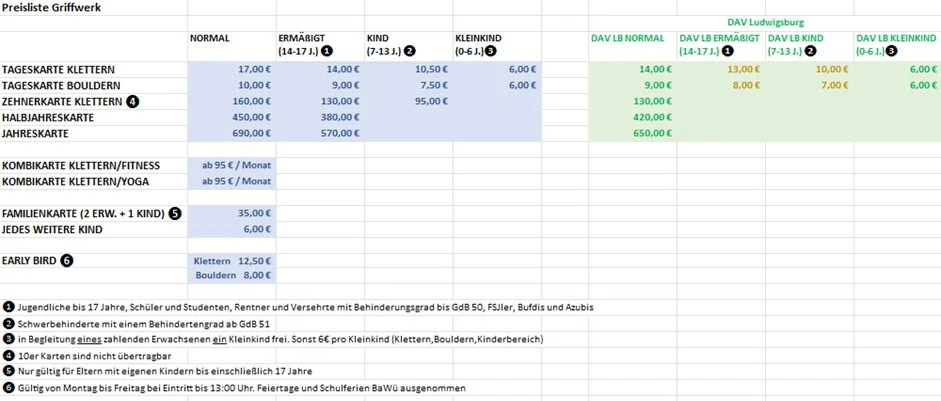Select the 35,00 € Familienkarte price cell

(232, 213)
